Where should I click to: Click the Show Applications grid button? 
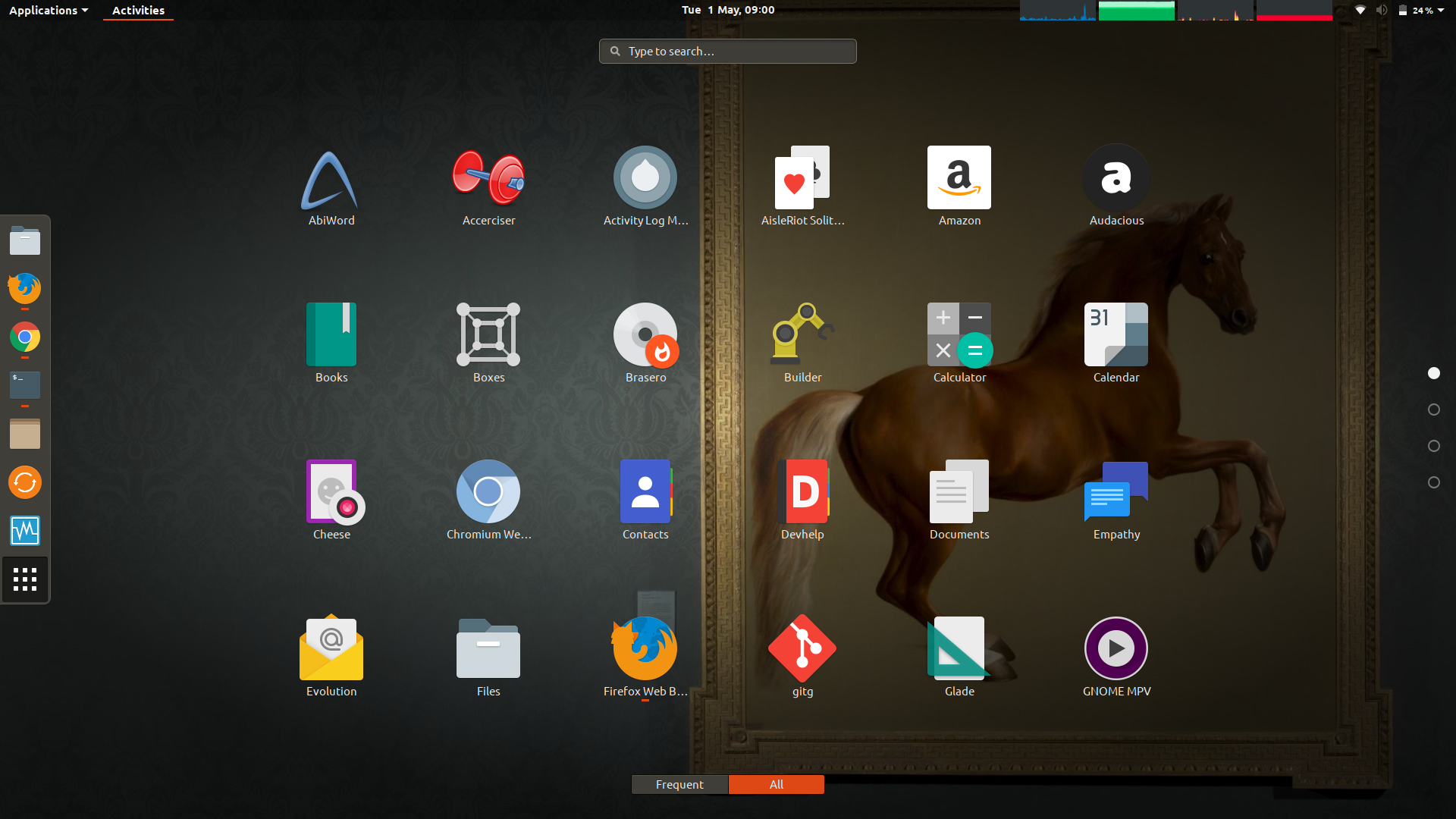25,579
